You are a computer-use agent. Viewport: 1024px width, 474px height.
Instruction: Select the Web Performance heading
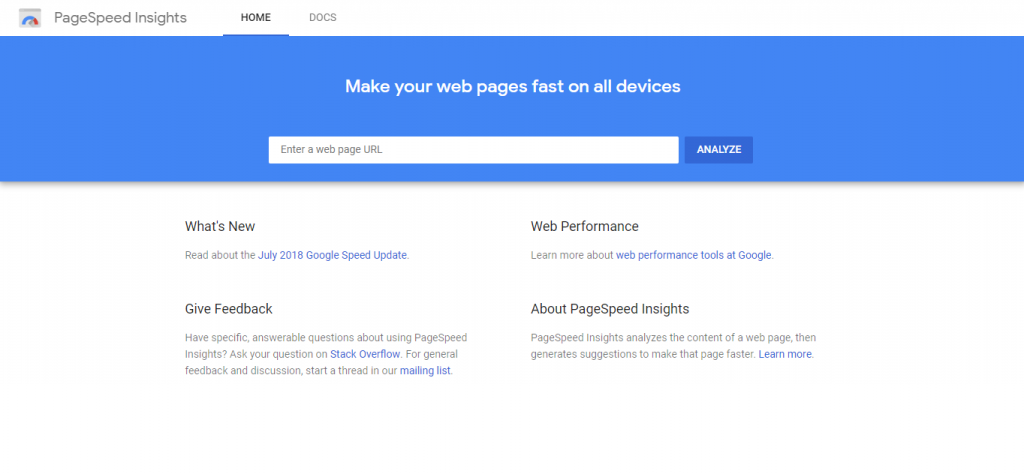point(584,226)
